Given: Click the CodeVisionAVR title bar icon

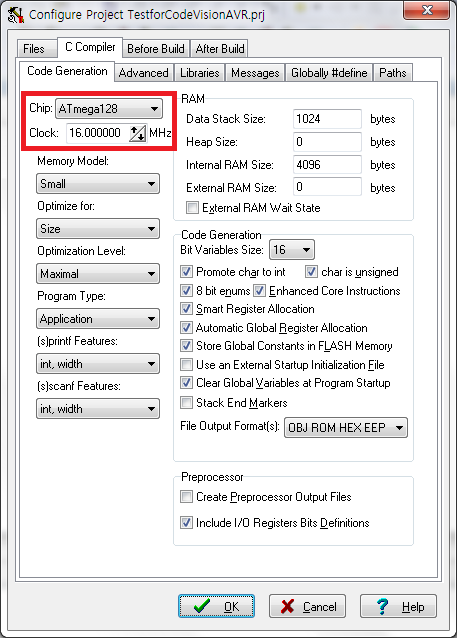Looking at the screenshot, I should [x=16, y=15].
